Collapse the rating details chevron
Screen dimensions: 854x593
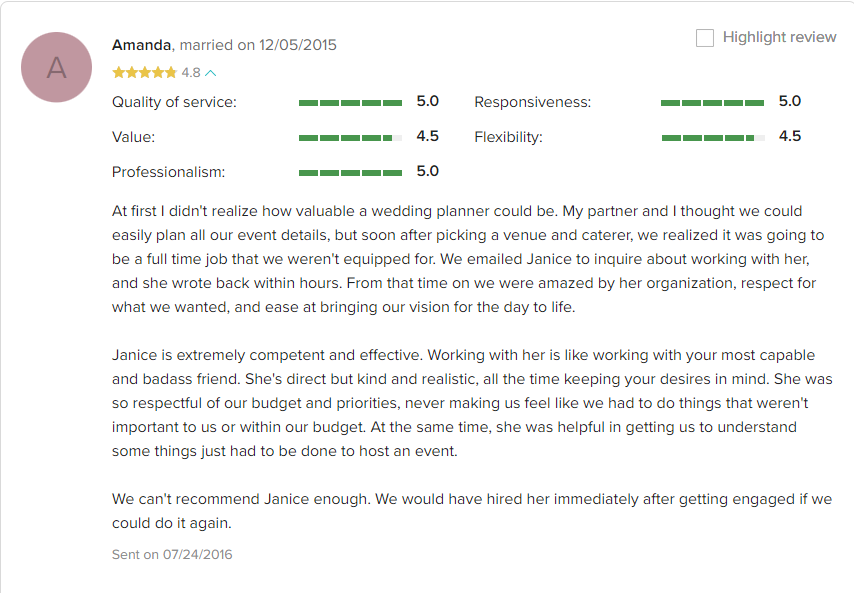point(211,73)
